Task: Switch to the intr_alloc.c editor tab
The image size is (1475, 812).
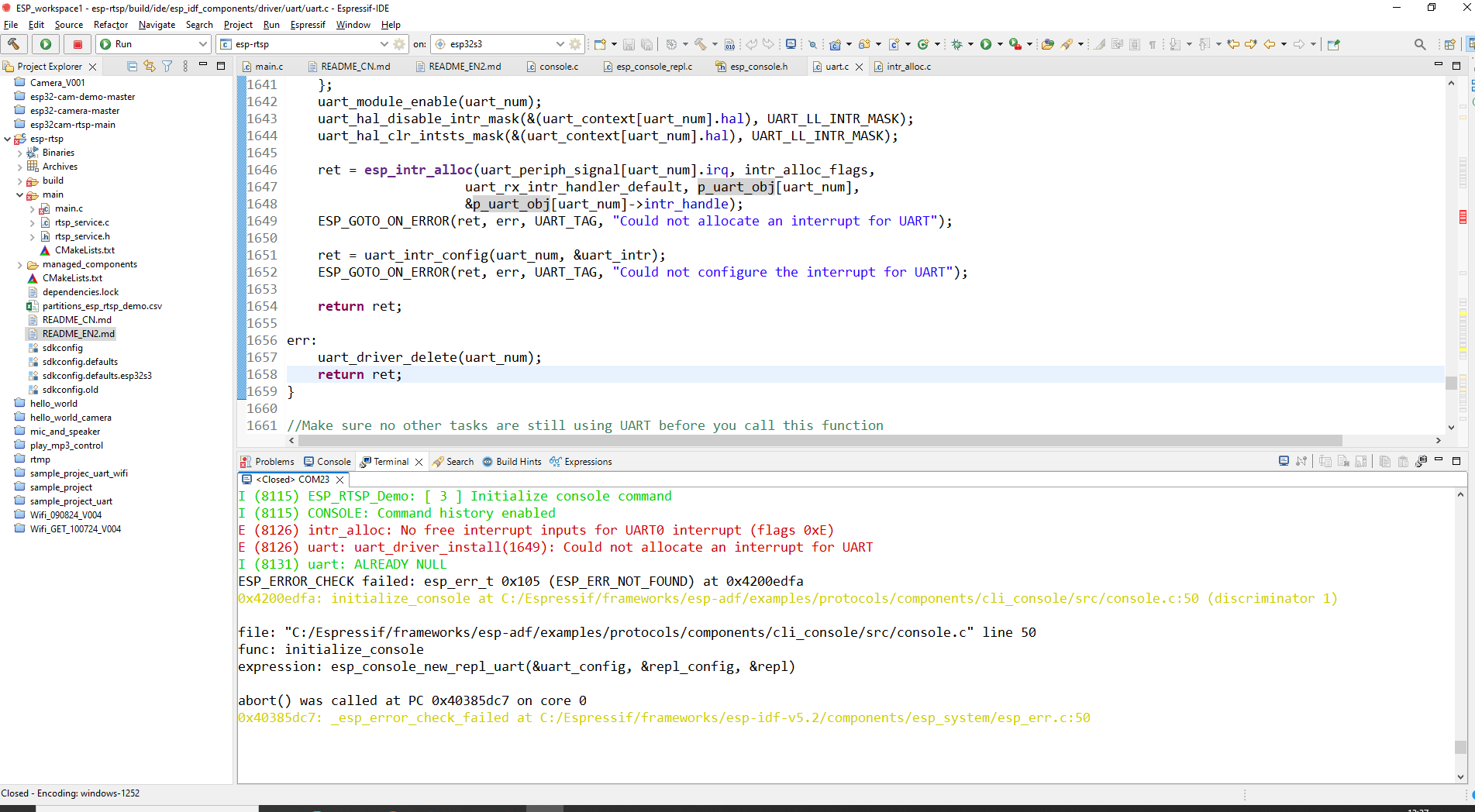Action: tap(903, 67)
